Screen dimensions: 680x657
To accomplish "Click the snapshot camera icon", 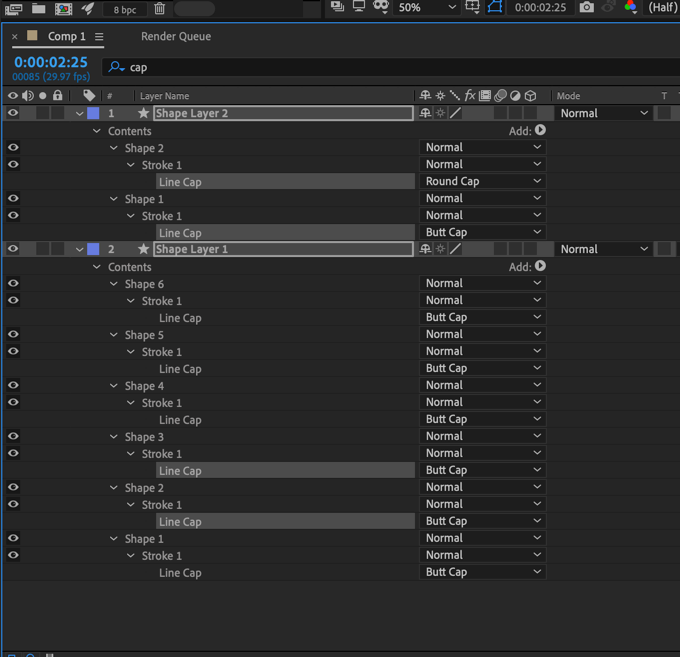I will coord(586,7).
